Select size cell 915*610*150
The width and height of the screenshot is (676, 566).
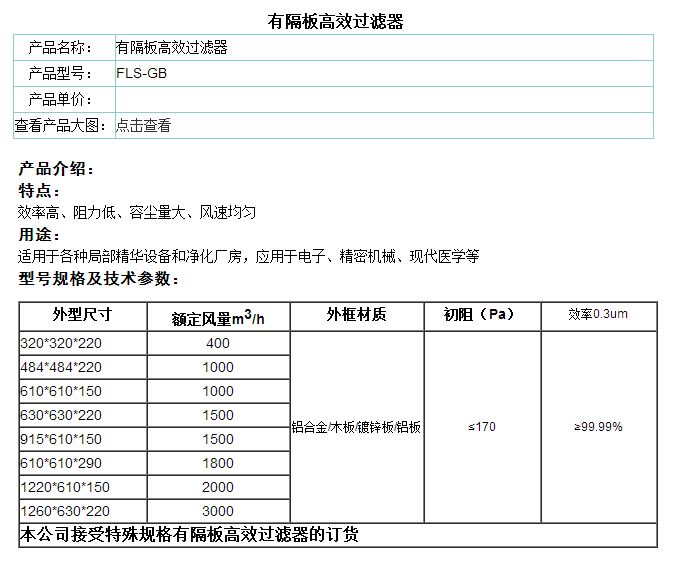[61, 439]
